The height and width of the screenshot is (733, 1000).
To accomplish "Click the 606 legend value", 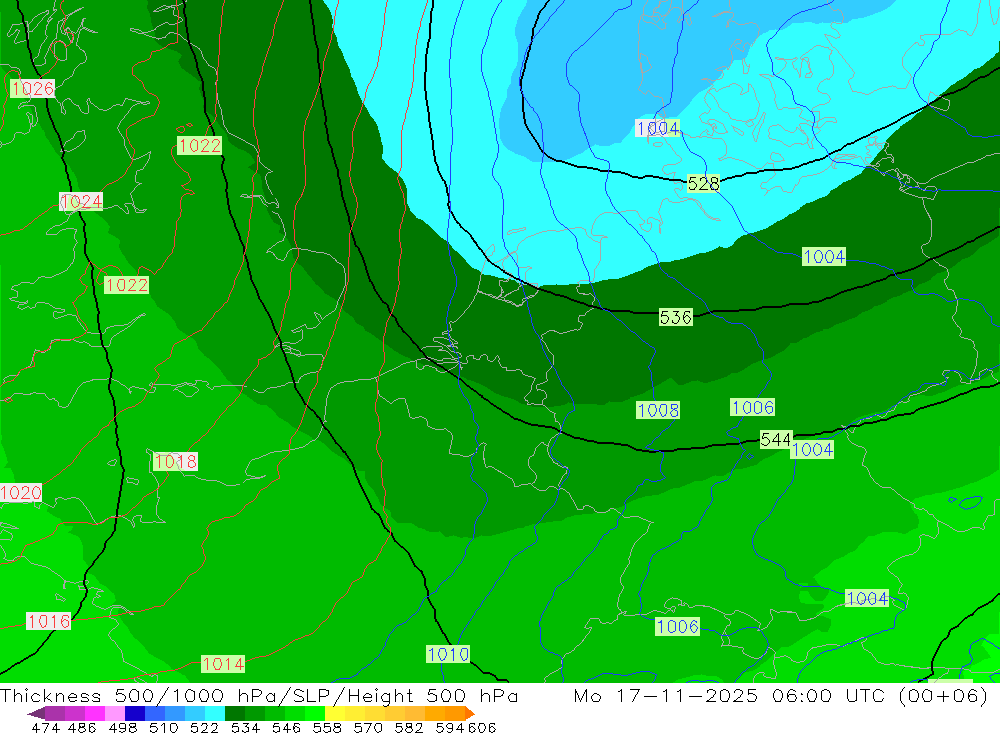I will tap(482, 727).
